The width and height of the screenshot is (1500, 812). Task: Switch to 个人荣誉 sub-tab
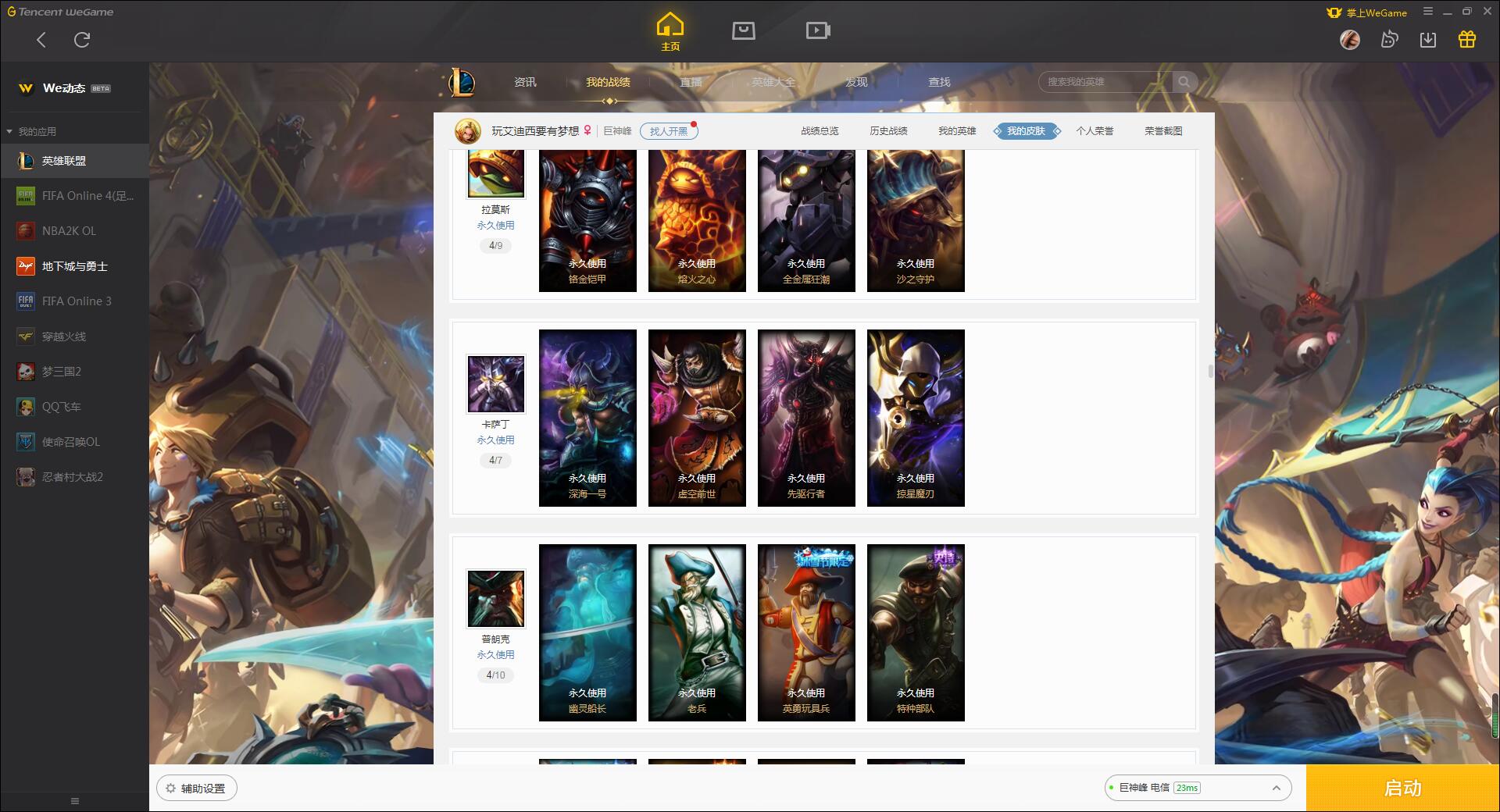1095,131
